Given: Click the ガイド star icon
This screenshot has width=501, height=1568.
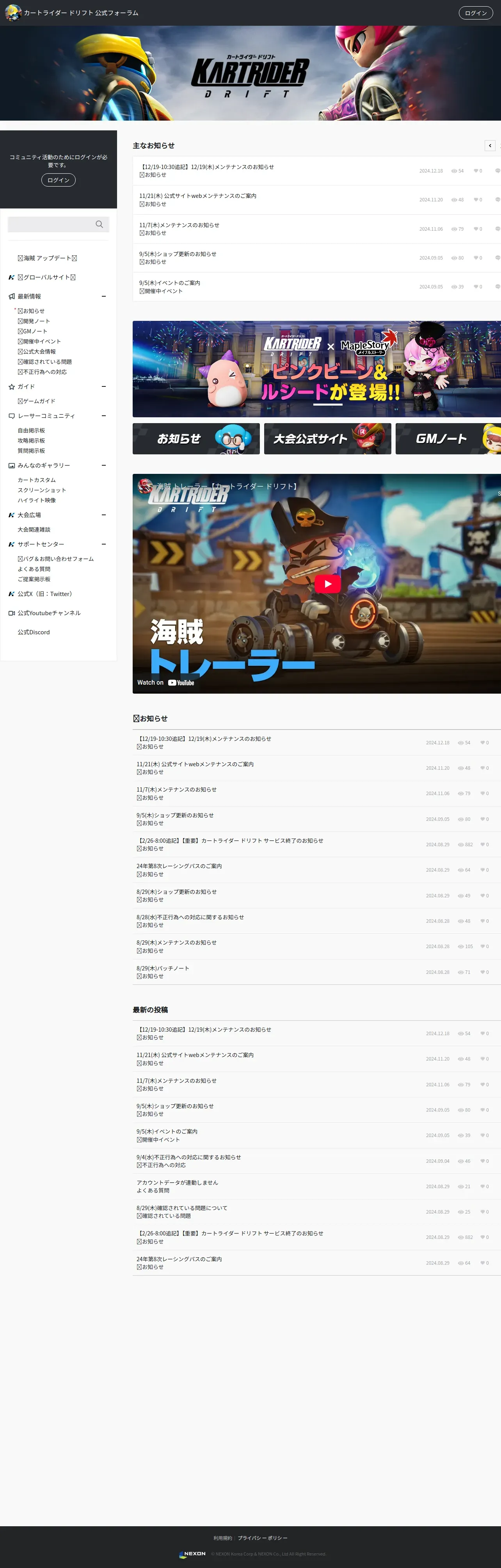Looking at the screenshot, I should 12,387.
